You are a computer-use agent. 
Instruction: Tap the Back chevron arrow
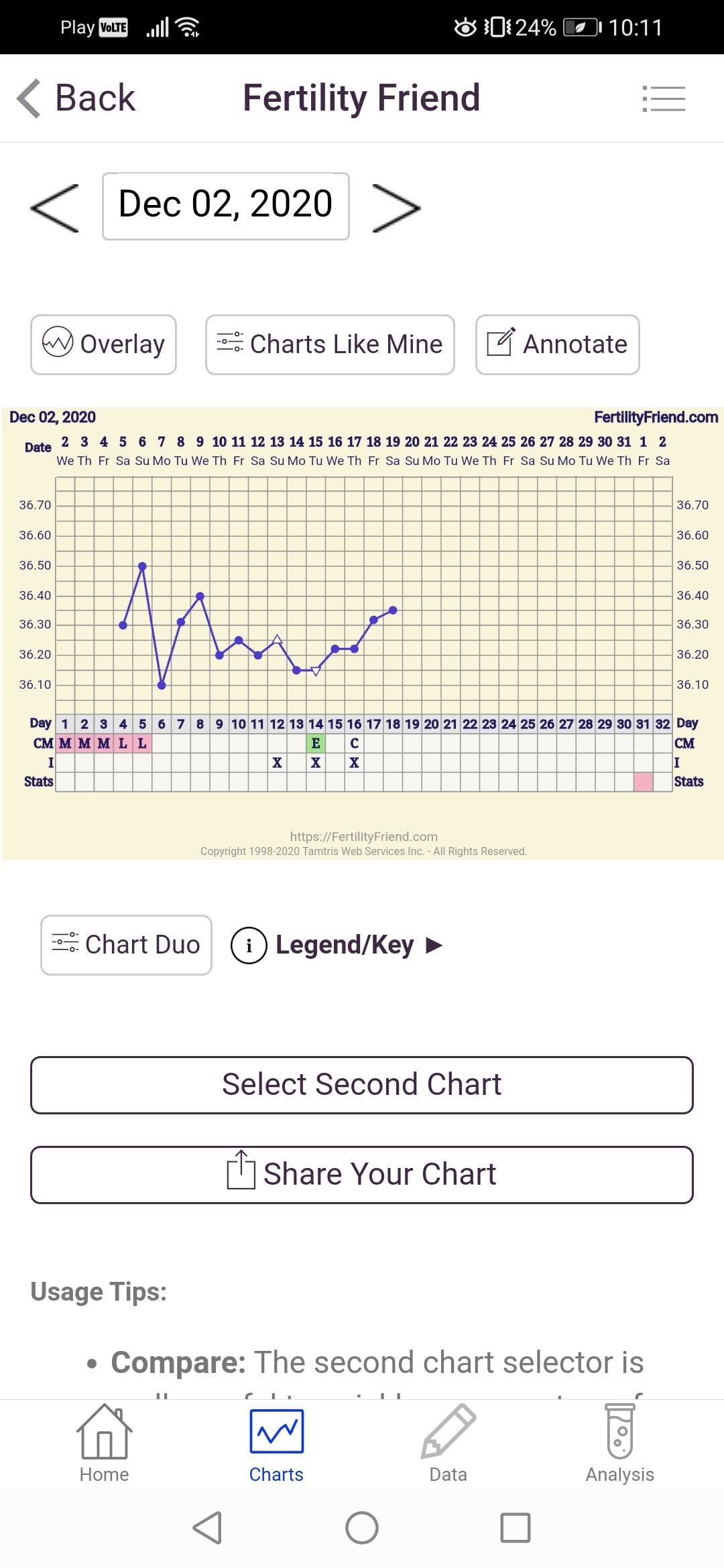coord(29,99)
